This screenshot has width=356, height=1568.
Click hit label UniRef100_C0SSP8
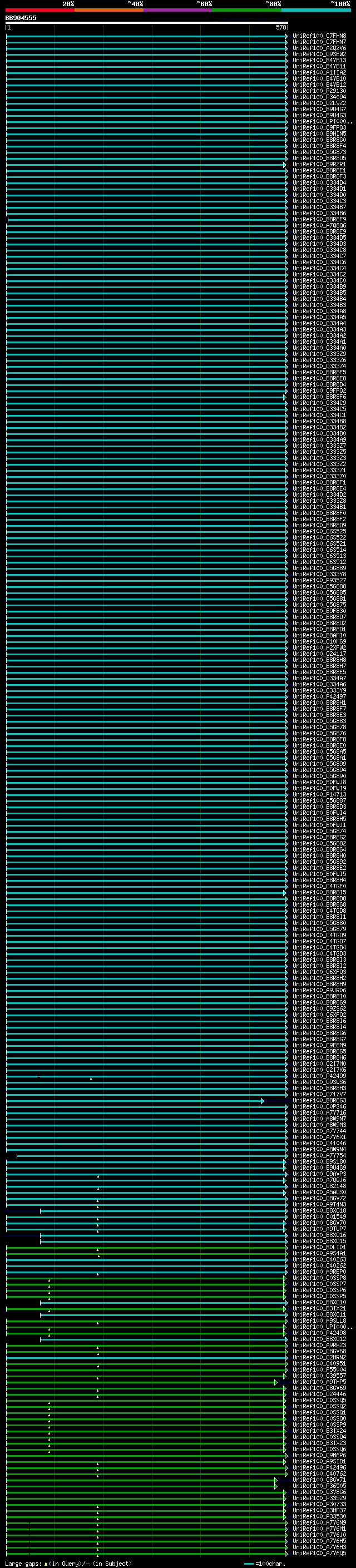tap(319, 1278)
